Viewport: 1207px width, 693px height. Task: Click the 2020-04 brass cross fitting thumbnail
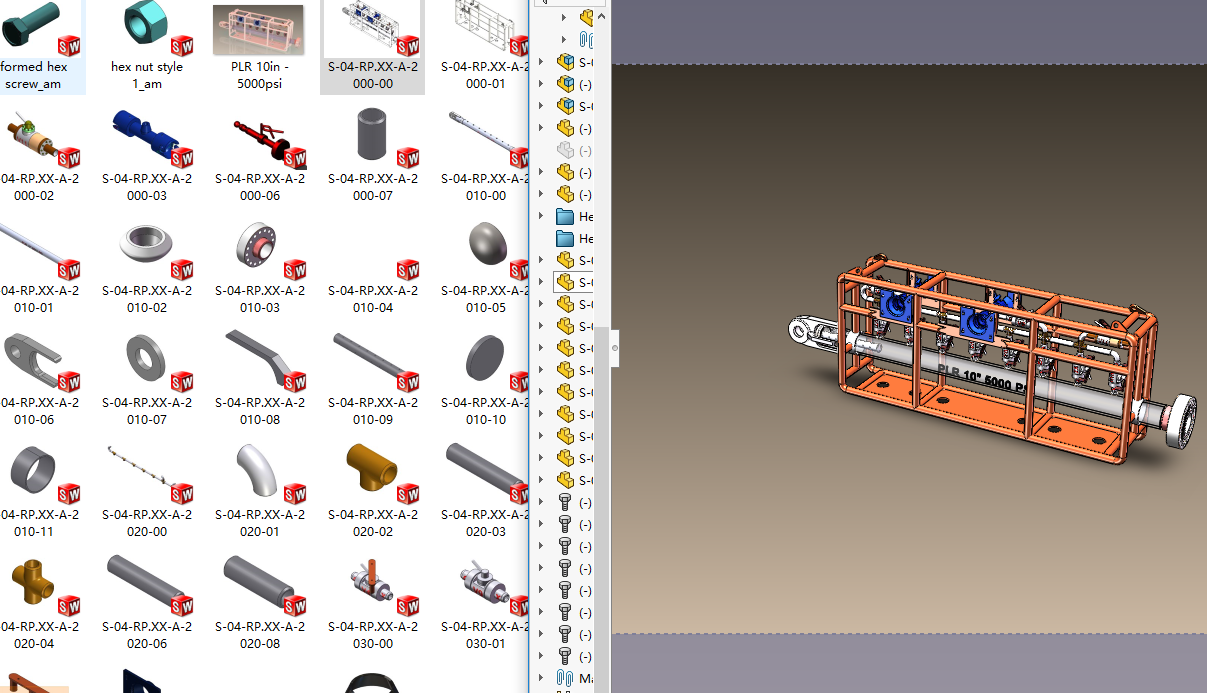37,585
